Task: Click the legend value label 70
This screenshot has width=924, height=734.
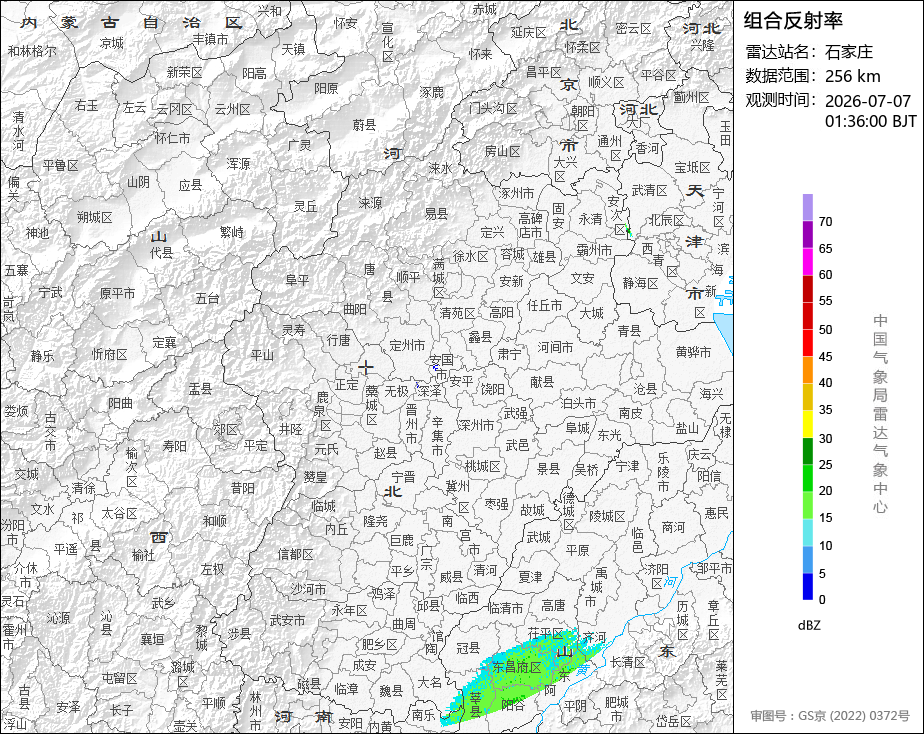Action: click(826, 221)
